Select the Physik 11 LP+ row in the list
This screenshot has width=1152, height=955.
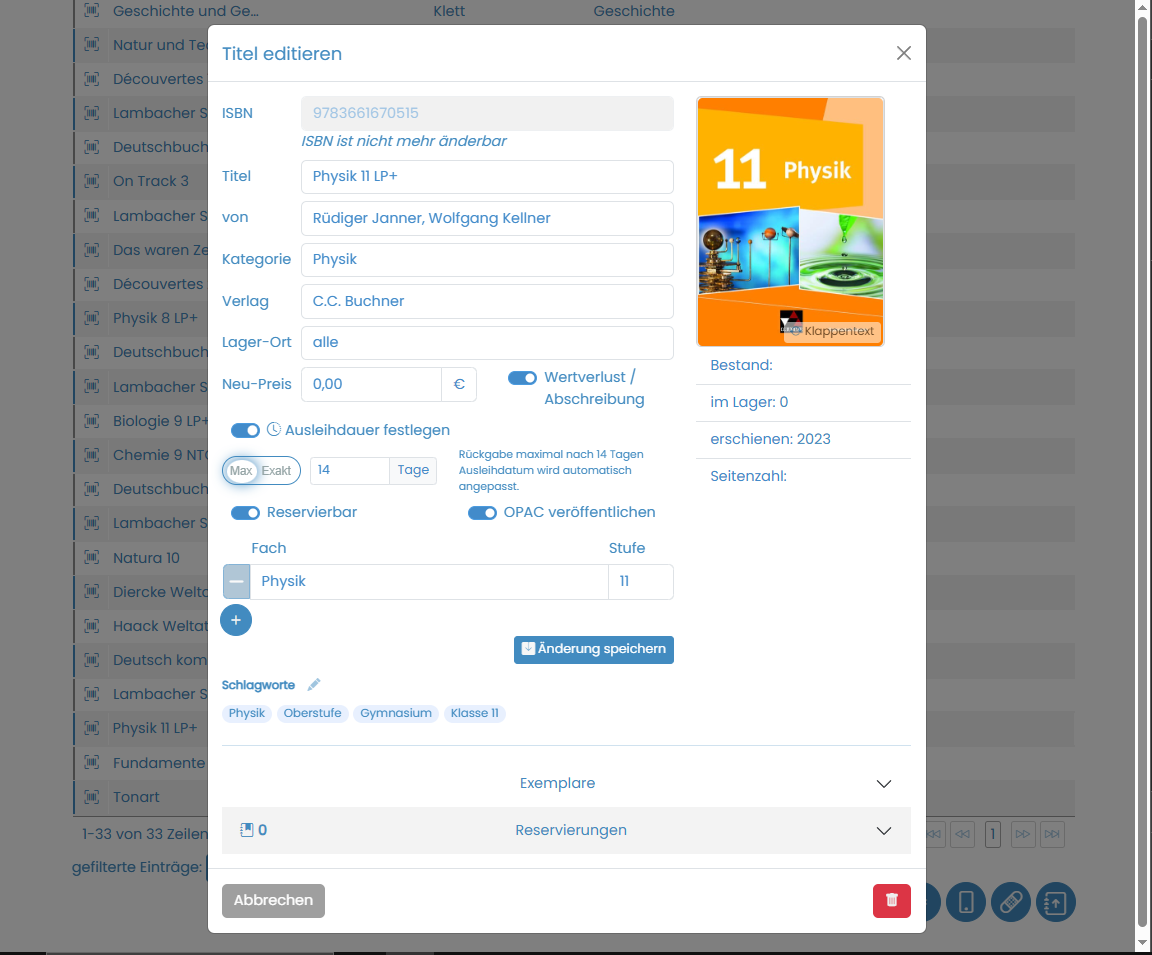[155, 728]
